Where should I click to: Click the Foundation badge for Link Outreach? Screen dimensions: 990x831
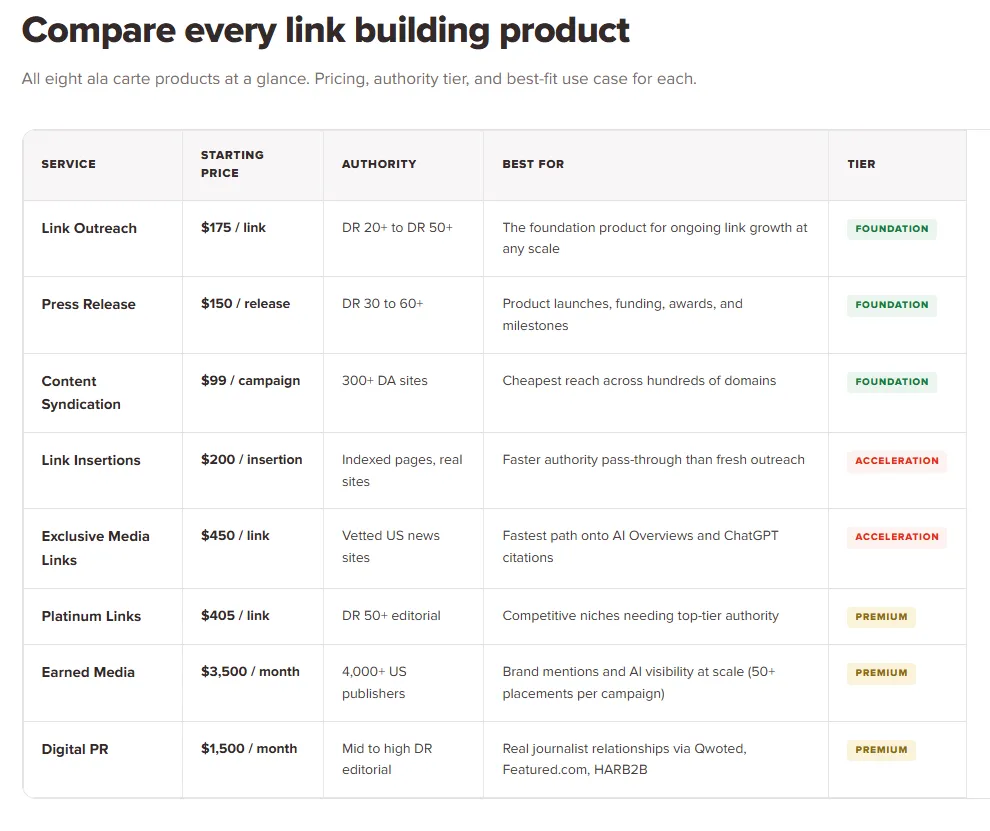[x=892, y=229]
